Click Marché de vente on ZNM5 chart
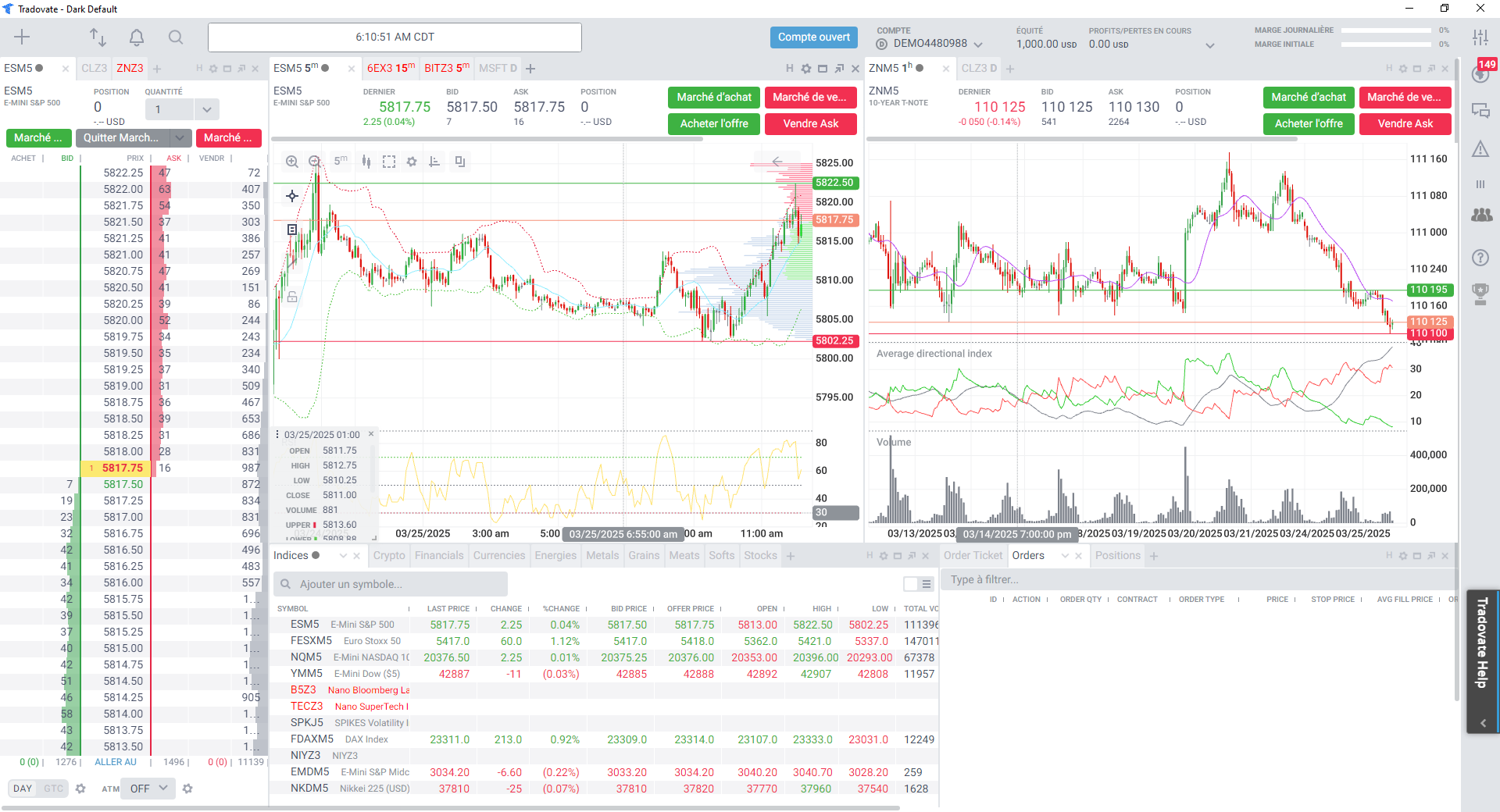1500x812 pixels. coord(1405,98)
